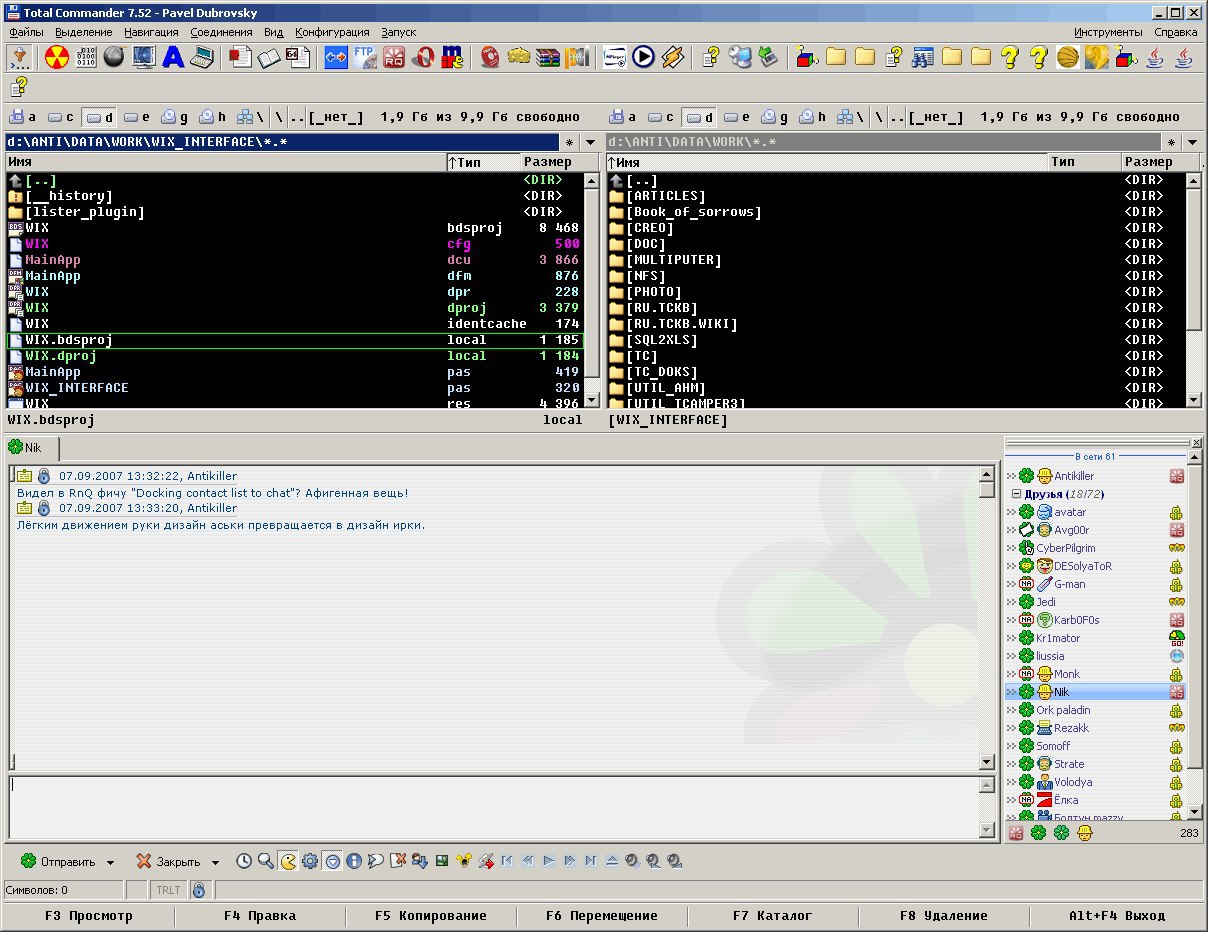The image size is (1208, 932).
Task: Click the black sphere toolbar icon
Action: (115, 57)
